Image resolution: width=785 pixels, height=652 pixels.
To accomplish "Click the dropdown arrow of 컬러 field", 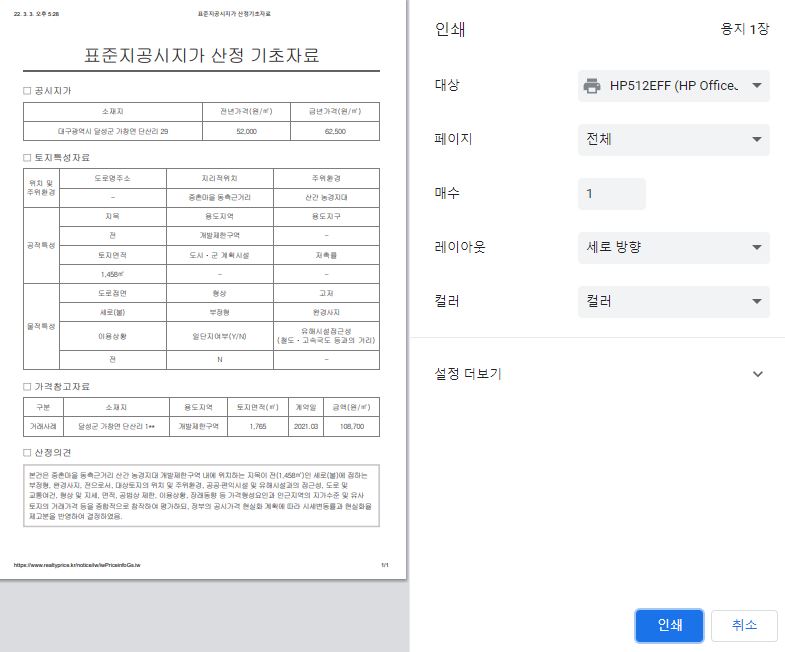I will tap(757, 301).
